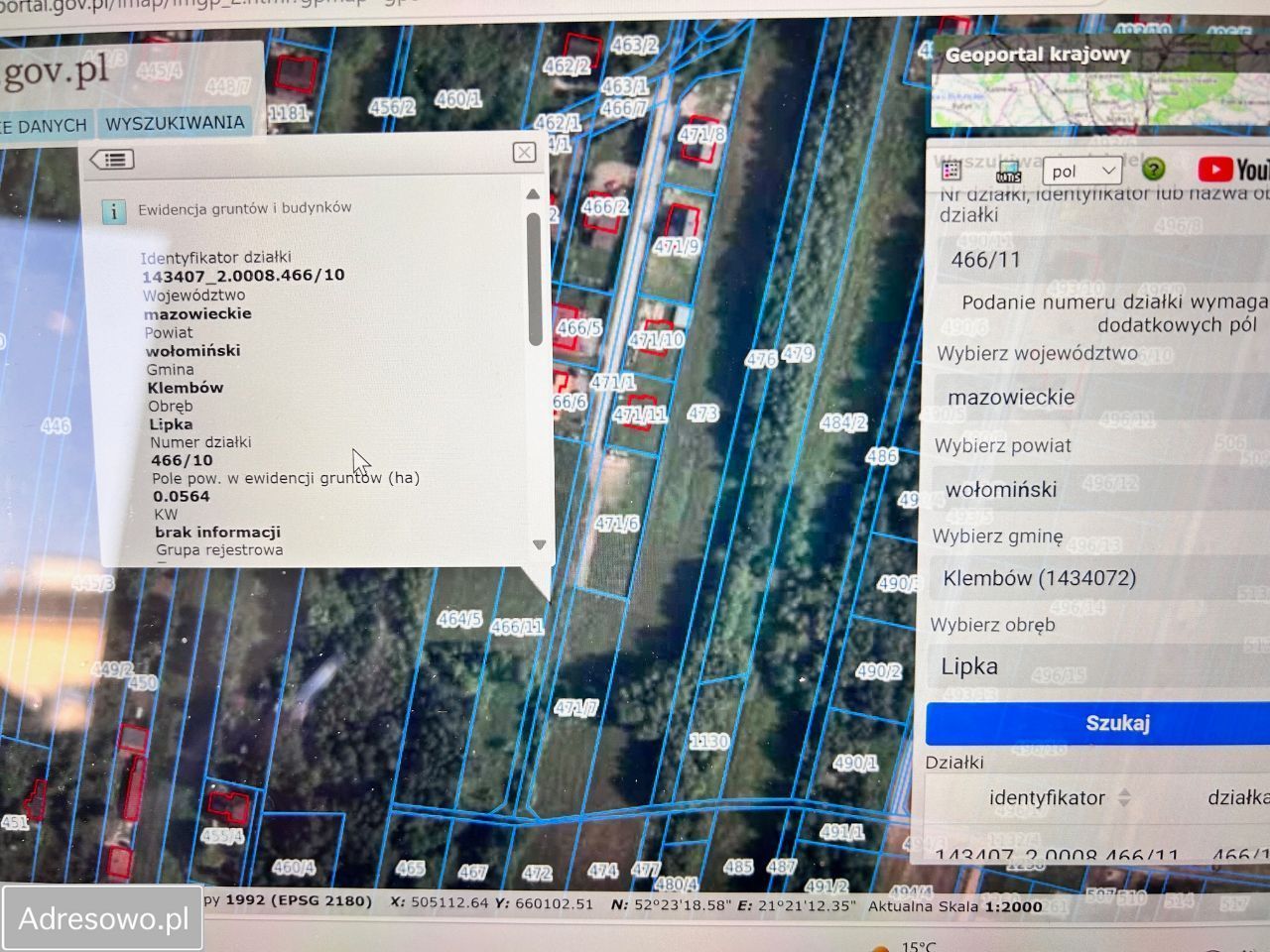1270x952 pixels.
Task: Click the back-to-list icon in popup
Action: (113, 160)
